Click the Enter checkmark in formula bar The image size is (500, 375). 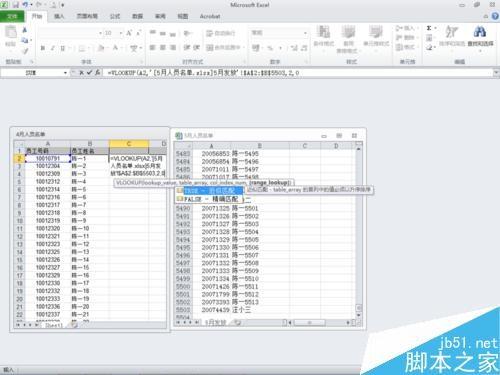pyautogui.click(x=89, y=72)
